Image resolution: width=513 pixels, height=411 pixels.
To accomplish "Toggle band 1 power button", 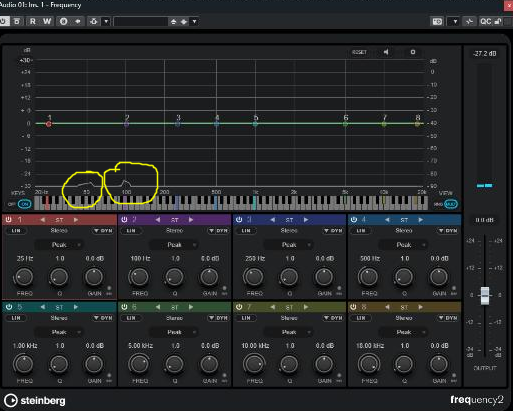I will pos(9,219).
